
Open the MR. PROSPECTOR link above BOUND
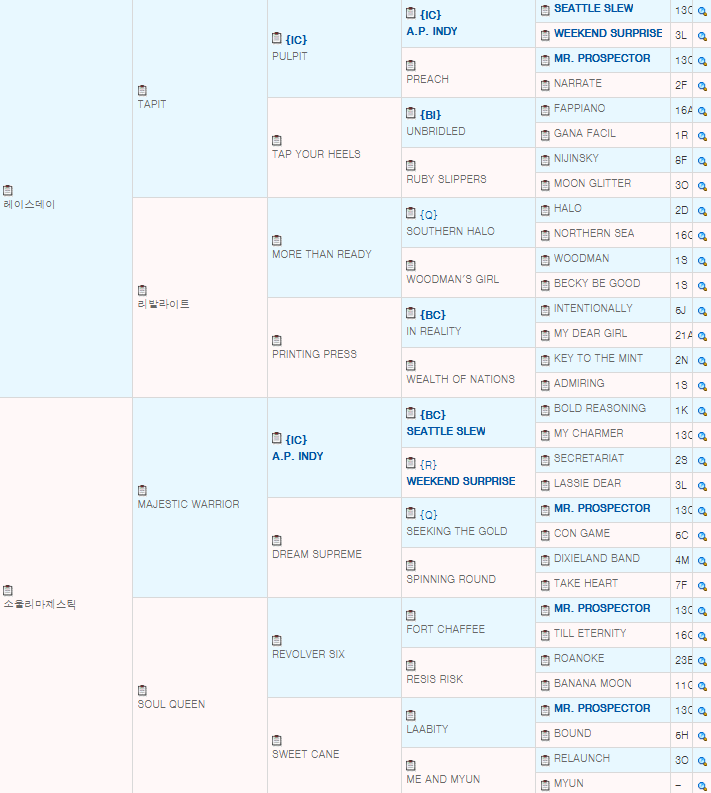tap(602, 709)
